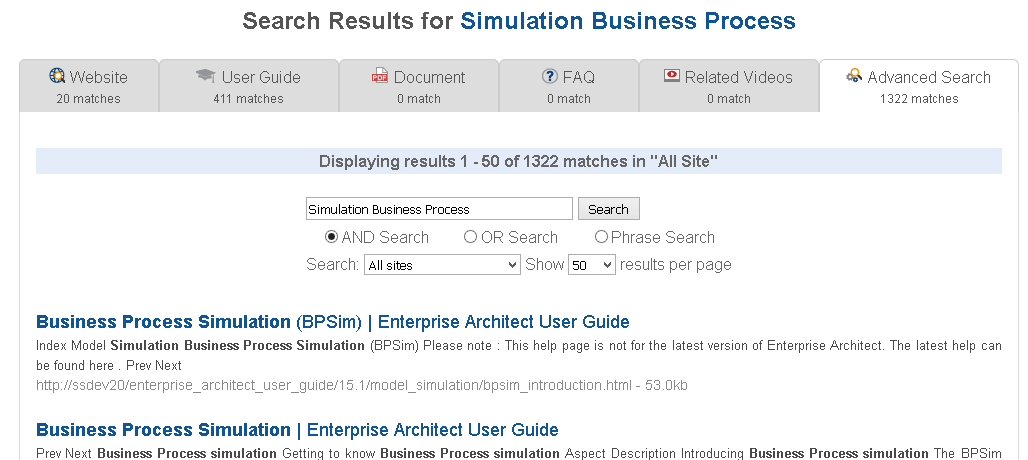This screenshot has width=1028, height=460.
Task: Click the search query text field
Action: coord(439,209)
